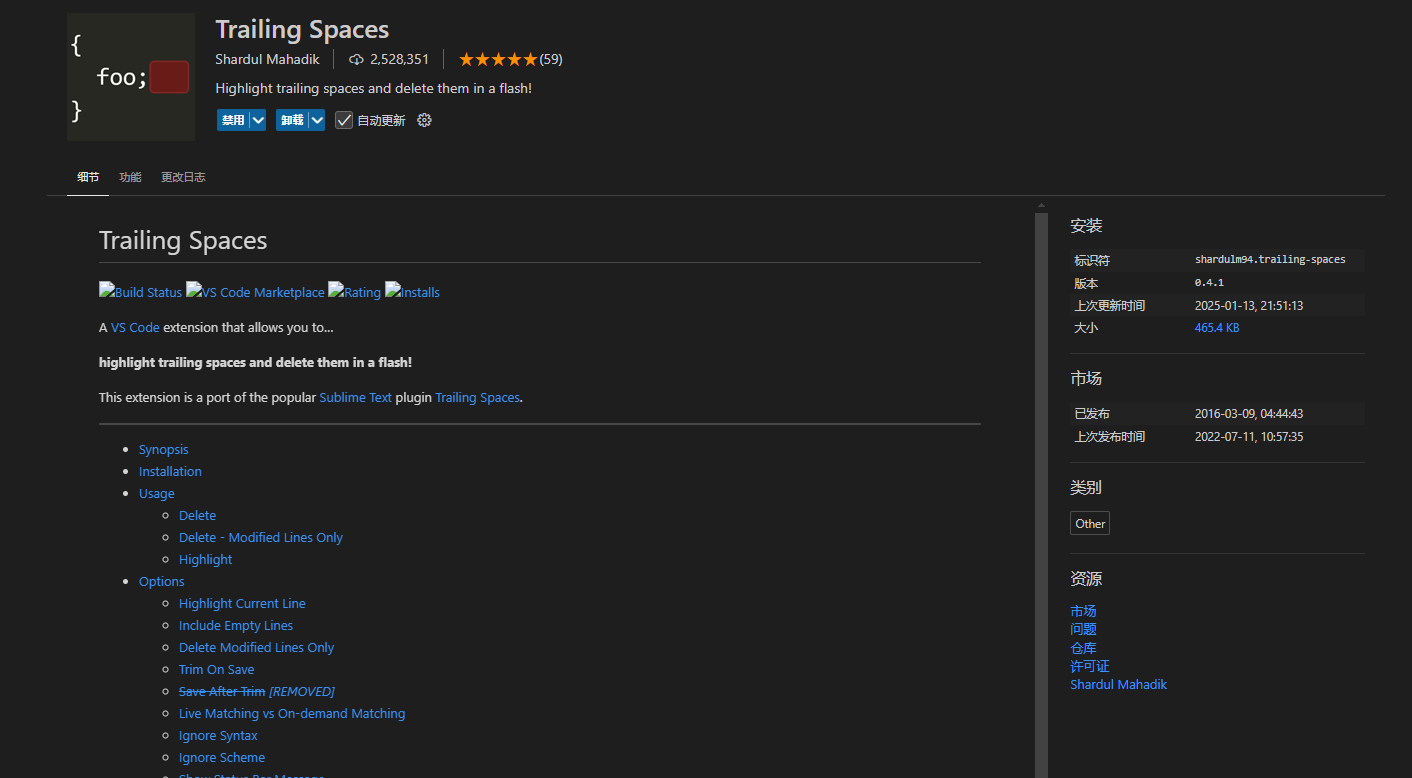The height and width of the screenshot is (778, 1412).
Task: Click the 465.4 KB size link
Action: point(1217,328)
